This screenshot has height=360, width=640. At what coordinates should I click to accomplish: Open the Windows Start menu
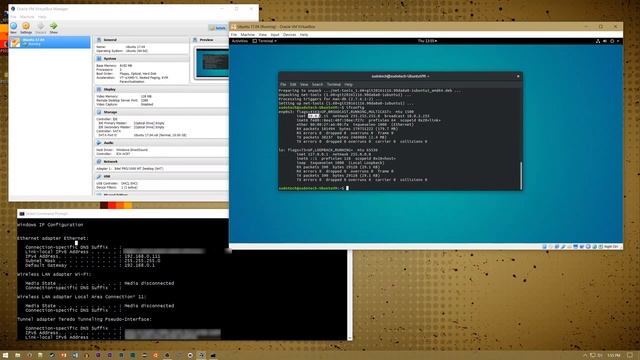coord(5,356)
